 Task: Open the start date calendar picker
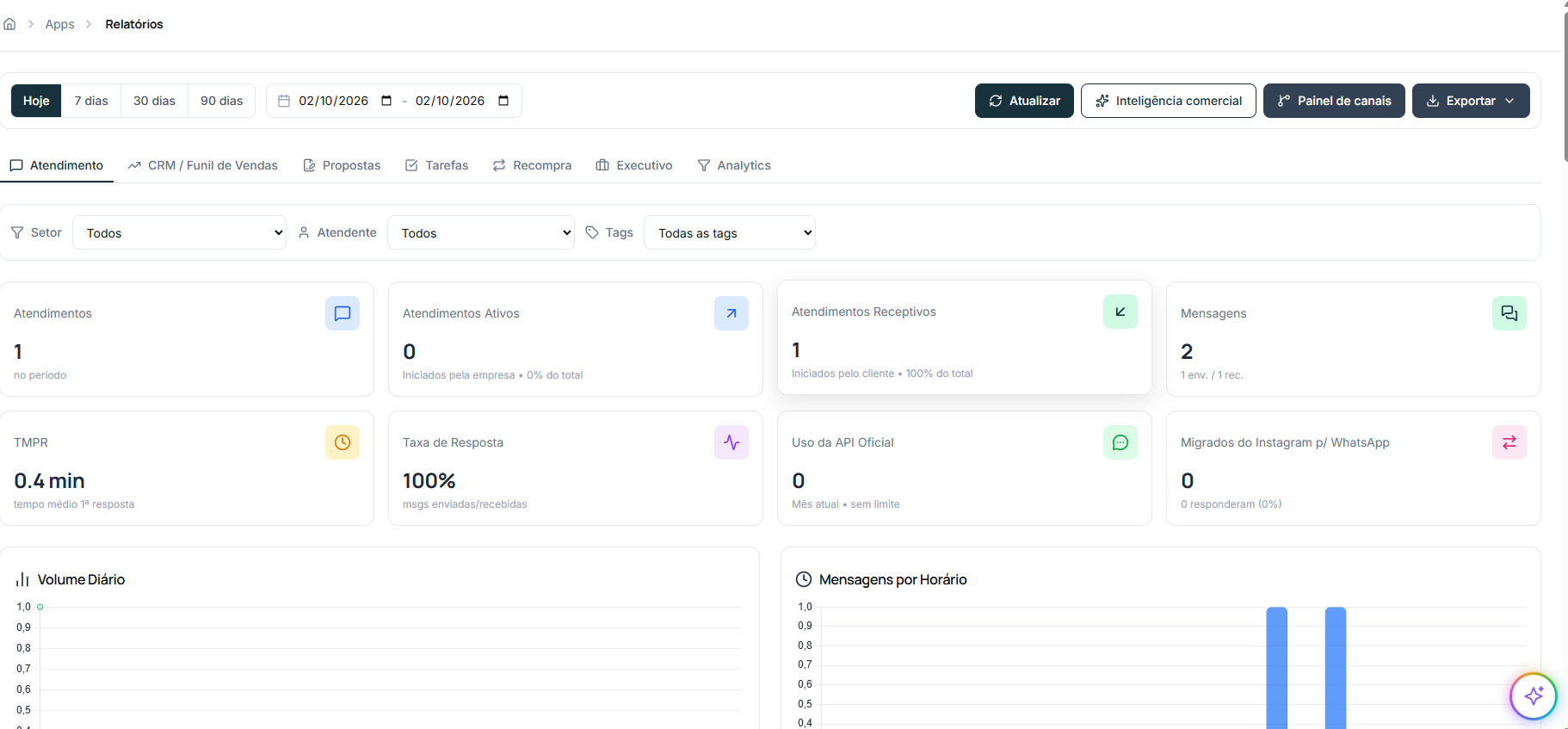point(386,101)
